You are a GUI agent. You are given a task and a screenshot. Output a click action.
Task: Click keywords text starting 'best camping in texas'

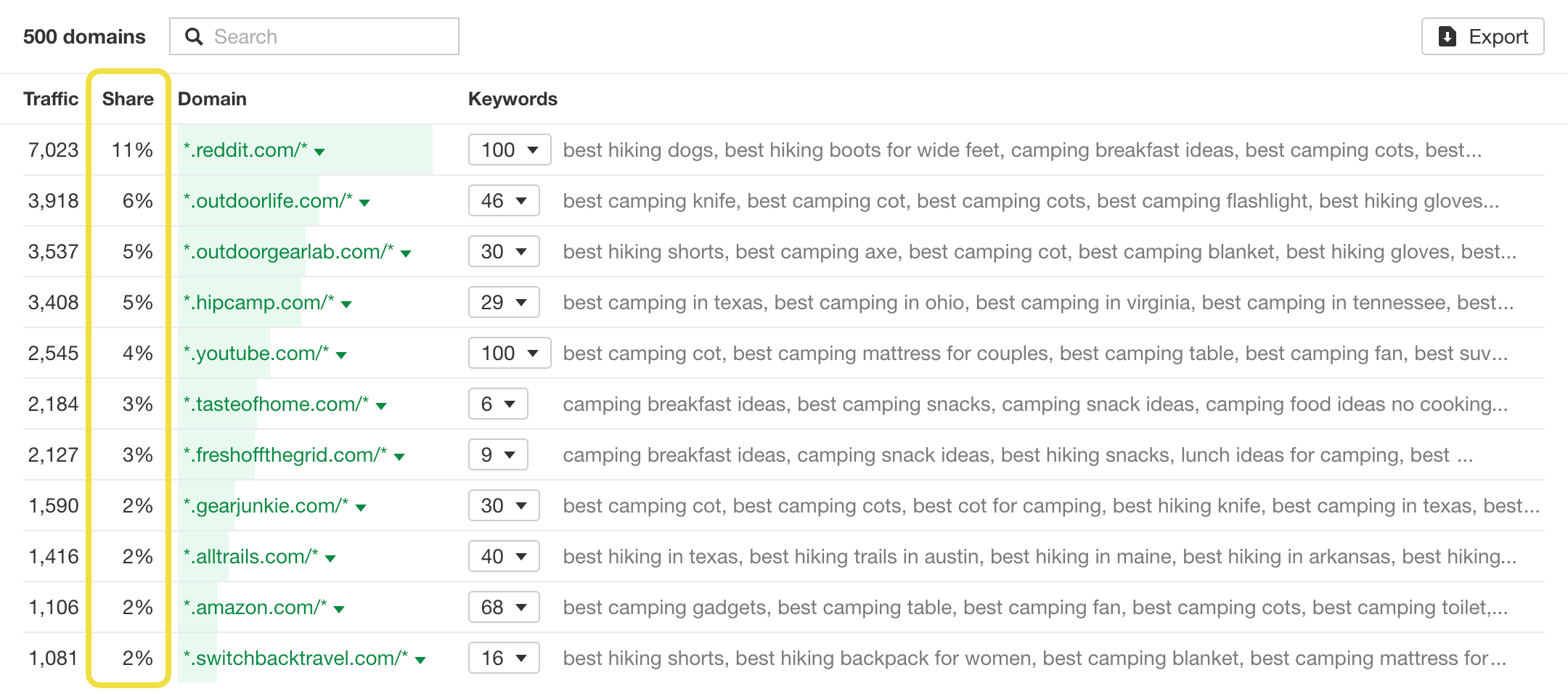pyautogui.click(x=1038, y=302)
